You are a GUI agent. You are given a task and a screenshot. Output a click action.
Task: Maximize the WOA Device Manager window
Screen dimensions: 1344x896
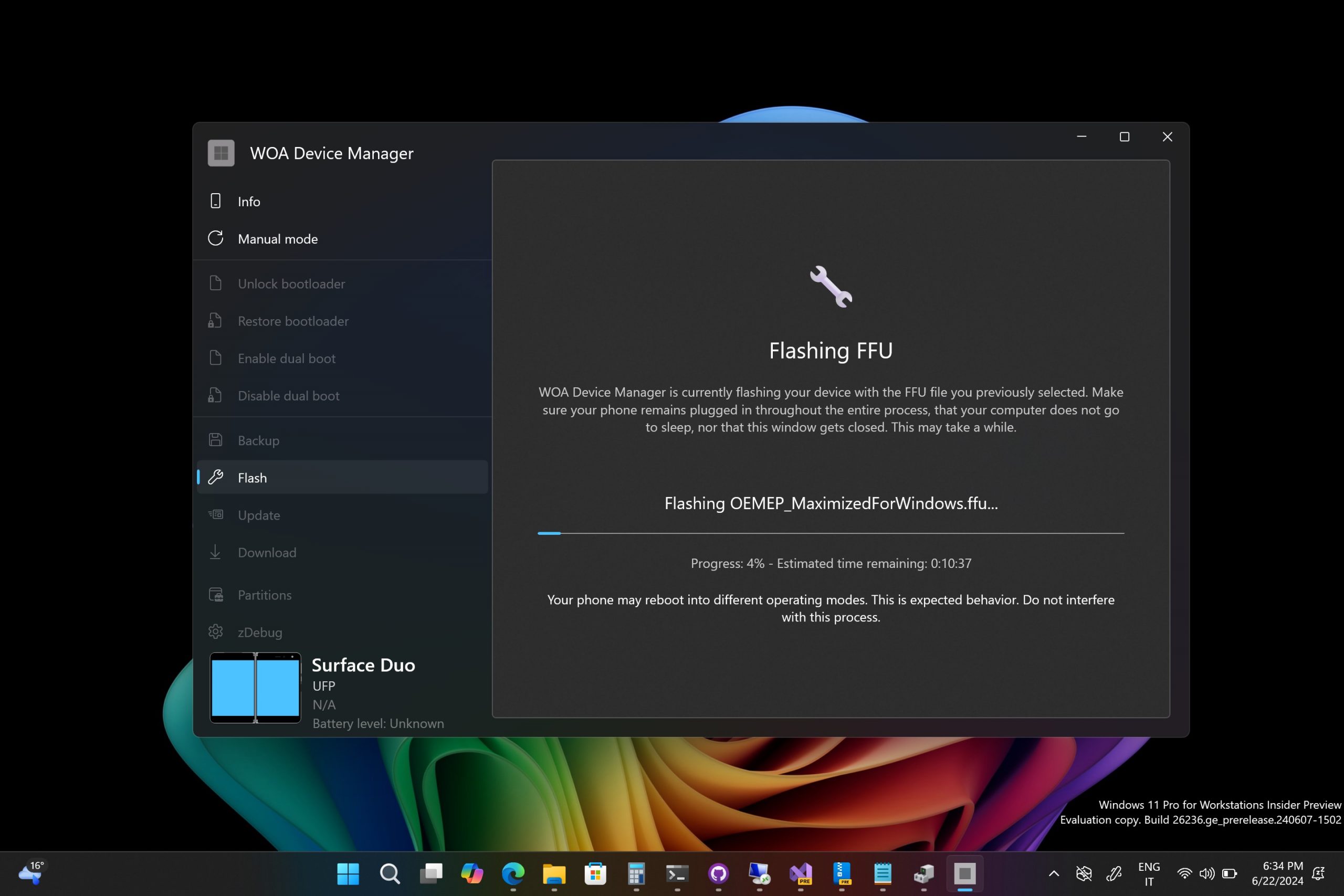point(1125,136)
